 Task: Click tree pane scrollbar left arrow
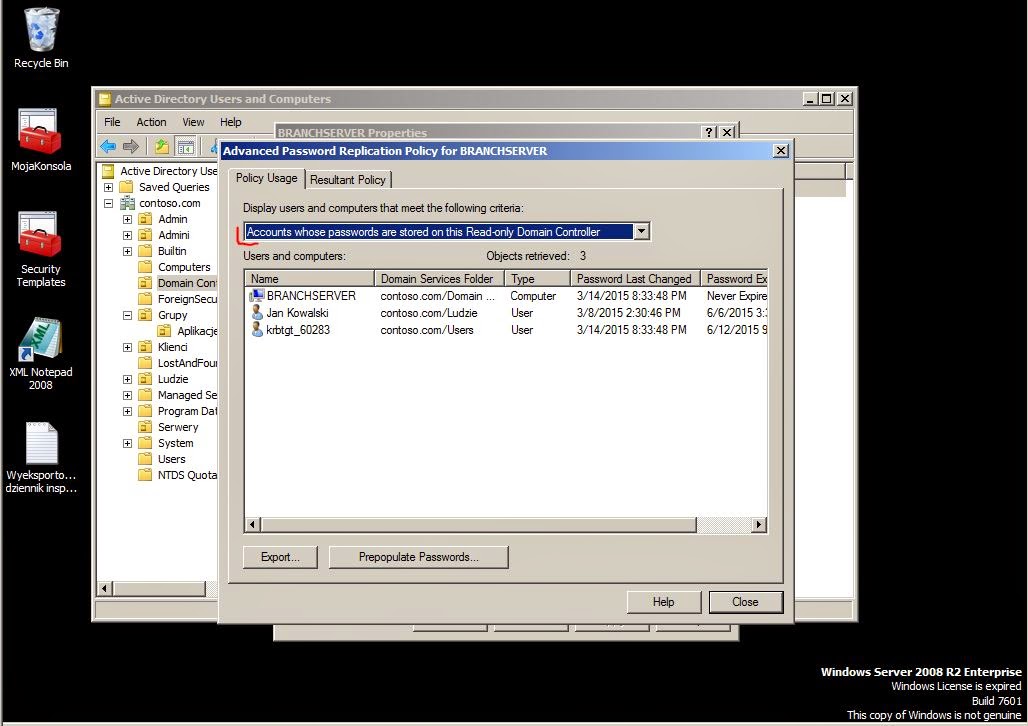(104, 588)
